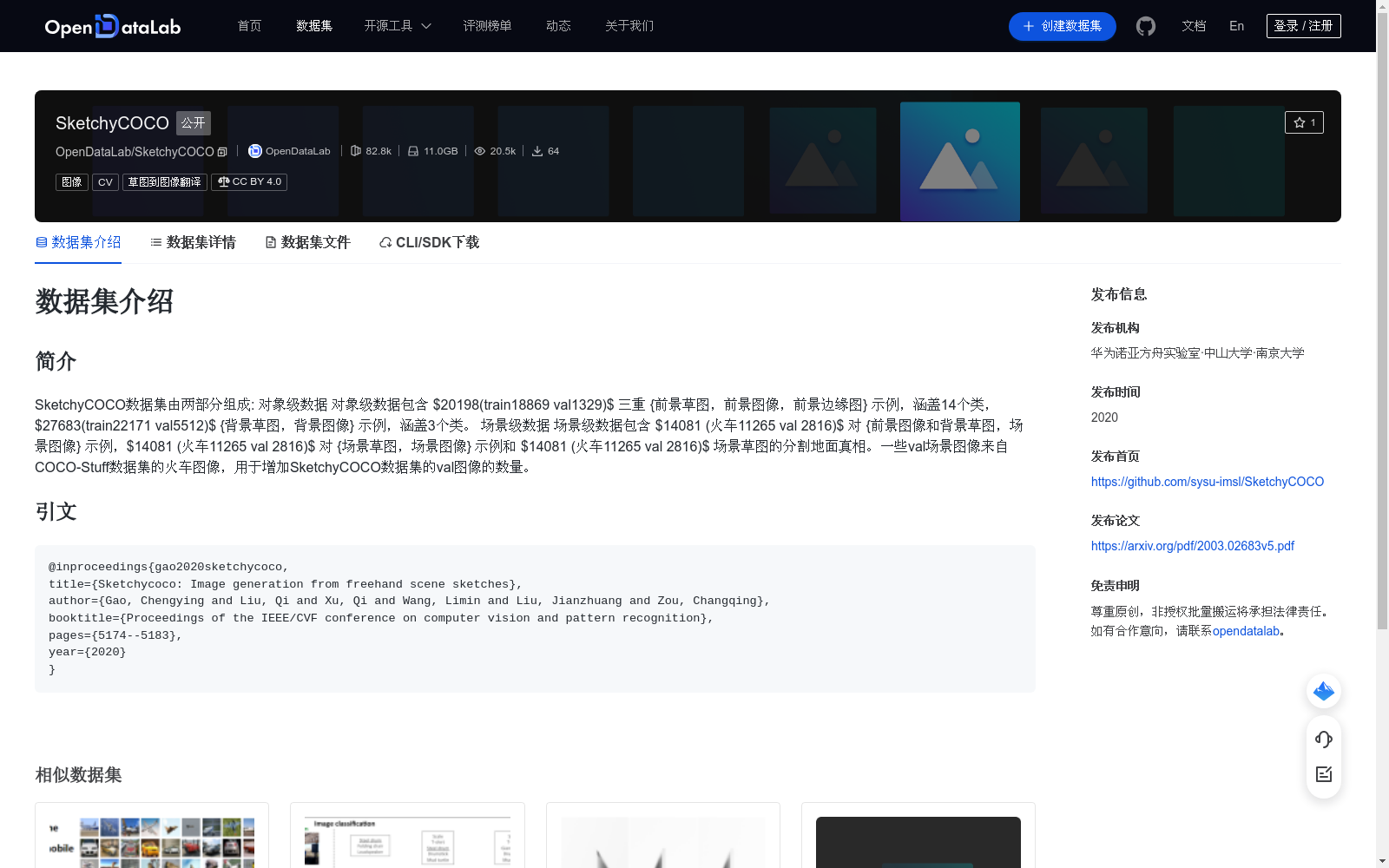Click the 64 downloads icon
1389x868 pixels.
pyautogui.click(x=537, y=151)
